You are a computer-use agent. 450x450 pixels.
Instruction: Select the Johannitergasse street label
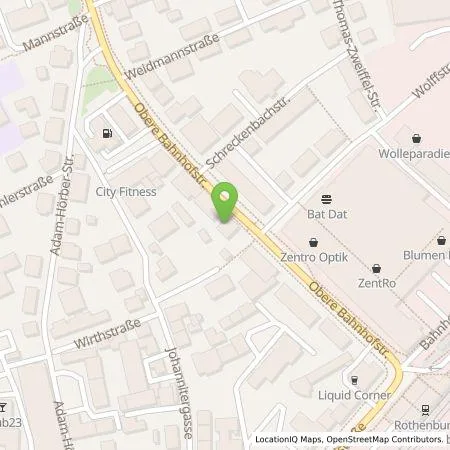click(179, 393)
